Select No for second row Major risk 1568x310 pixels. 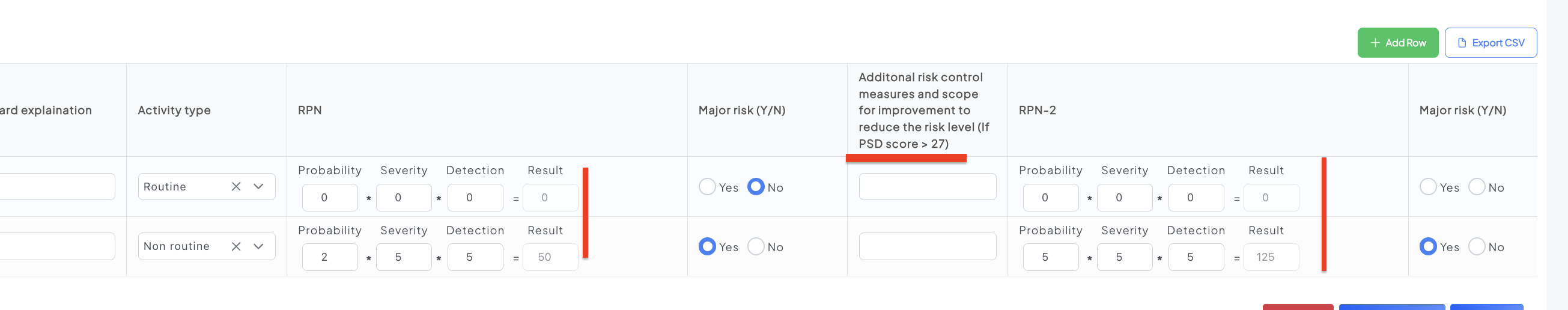755,246
